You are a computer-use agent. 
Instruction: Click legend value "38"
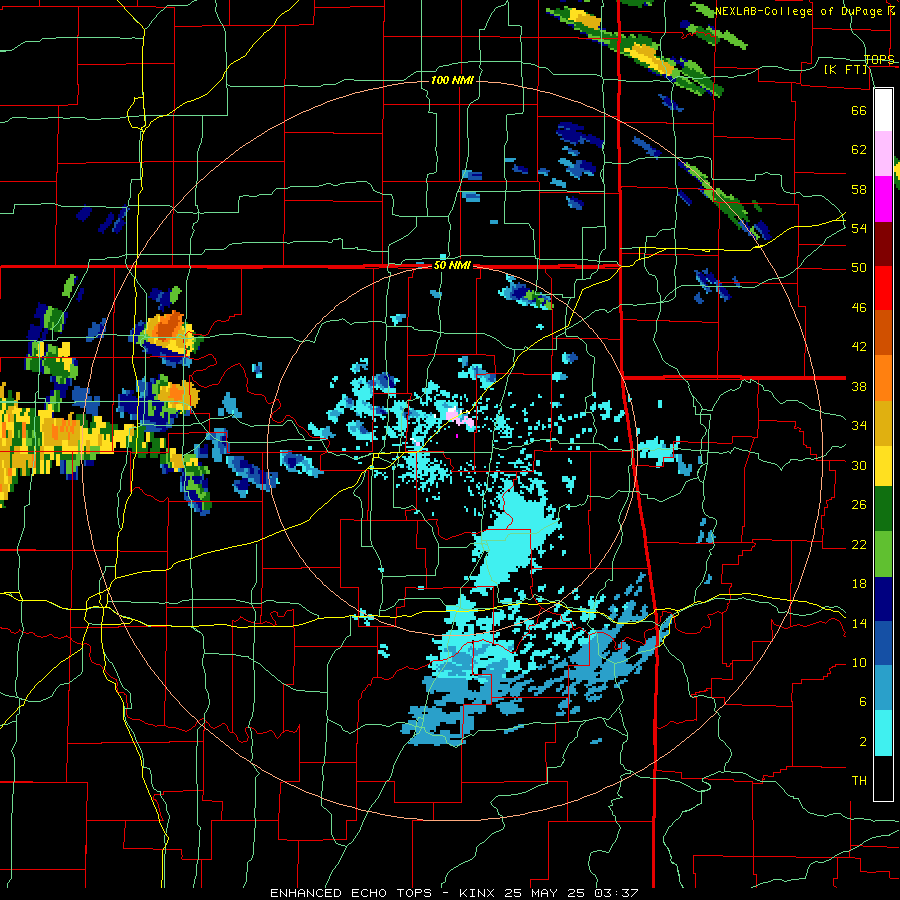click(x=859, y=386)
